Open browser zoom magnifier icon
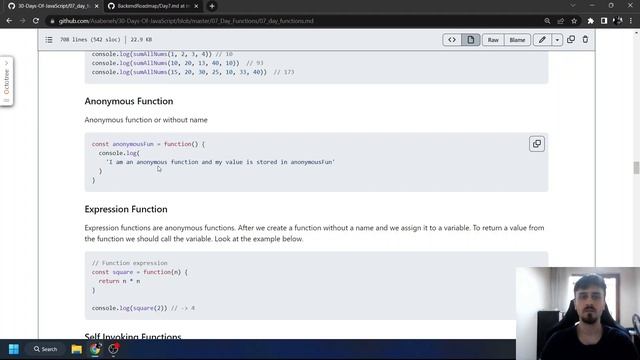Screen dimensions: 640x360 547,21
